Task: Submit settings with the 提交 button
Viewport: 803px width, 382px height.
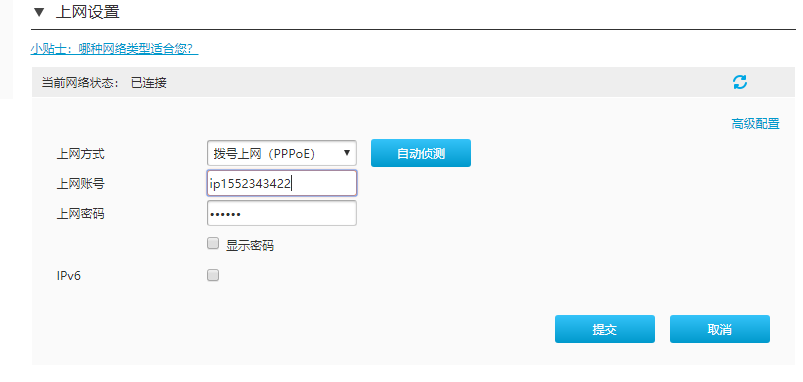Action: (x=605, y=329)
